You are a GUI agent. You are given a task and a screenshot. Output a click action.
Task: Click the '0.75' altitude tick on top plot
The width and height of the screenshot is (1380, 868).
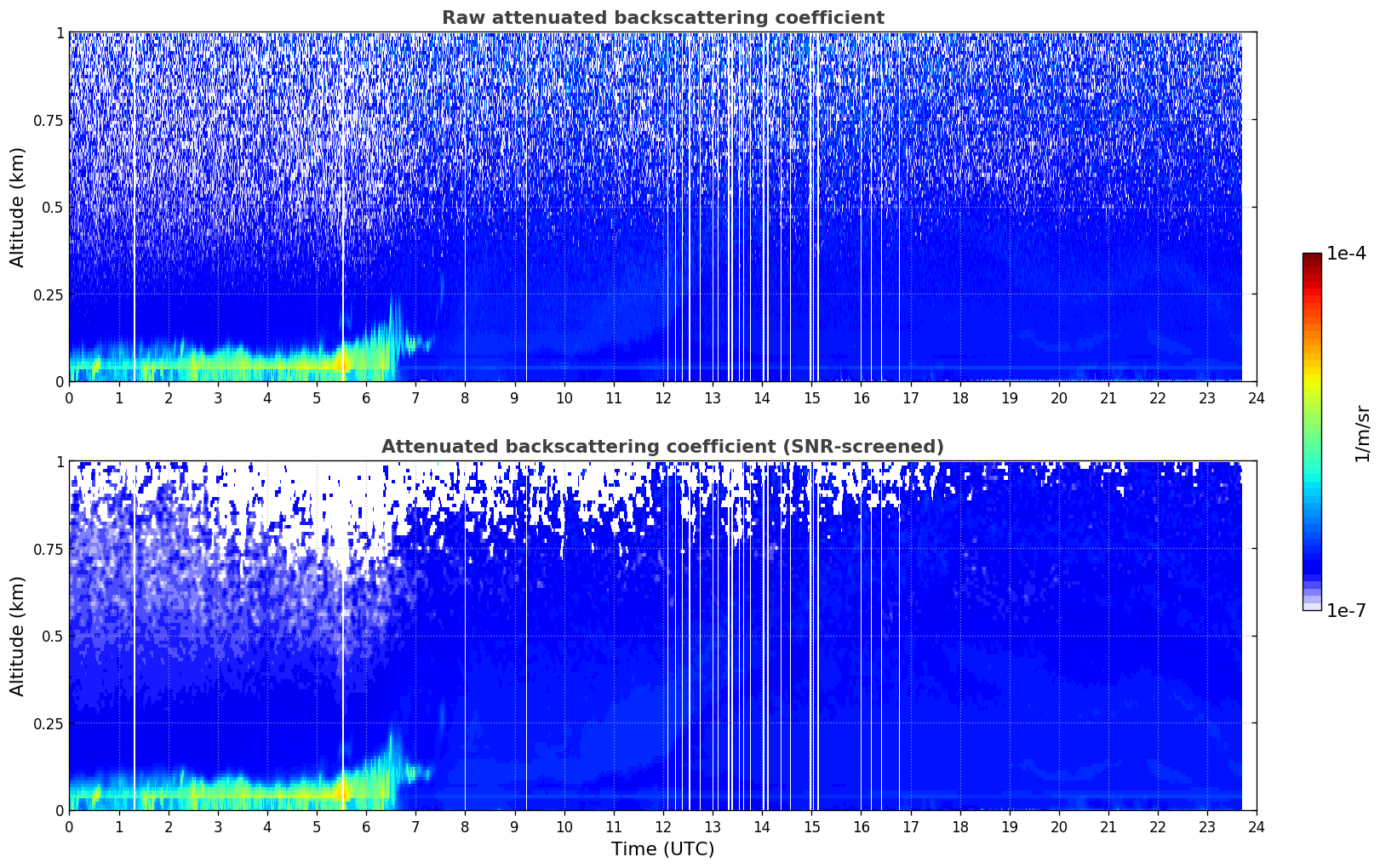click(x=49, y=121)
